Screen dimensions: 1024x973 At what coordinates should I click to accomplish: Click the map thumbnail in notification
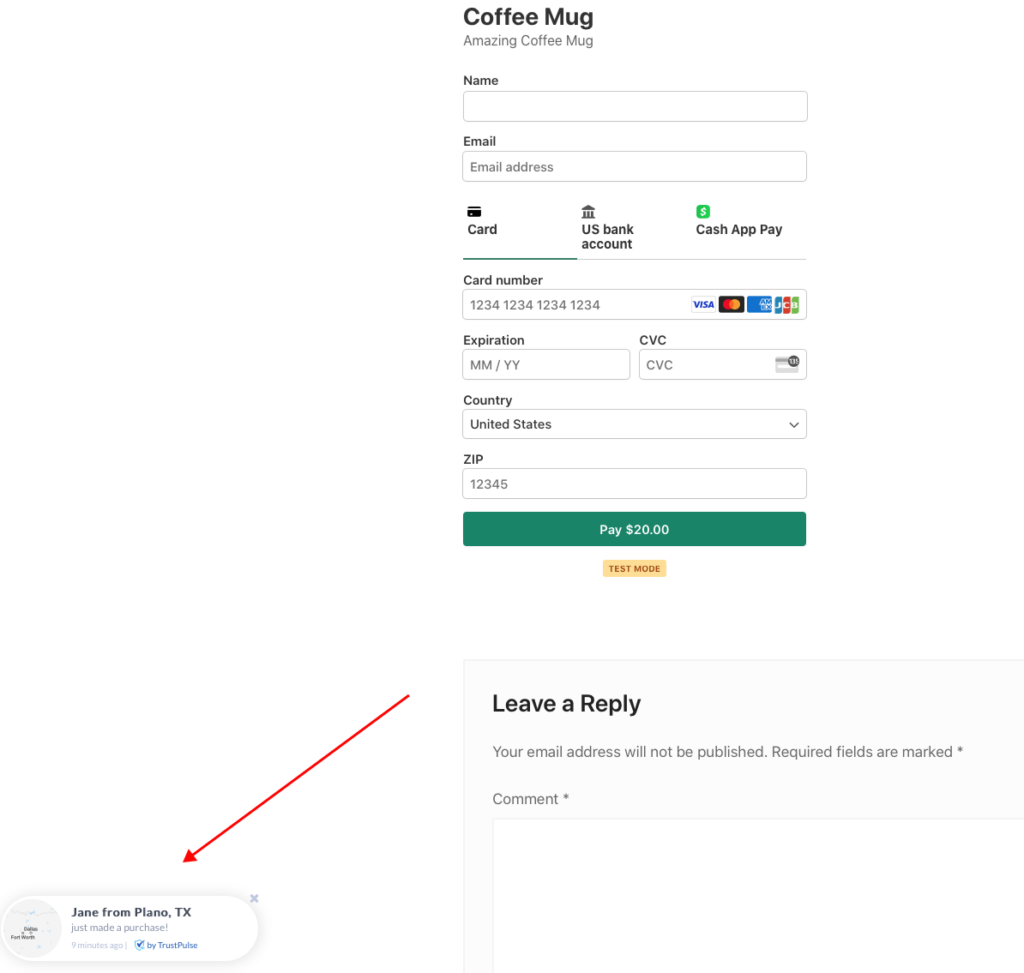(x=32, y=929)
